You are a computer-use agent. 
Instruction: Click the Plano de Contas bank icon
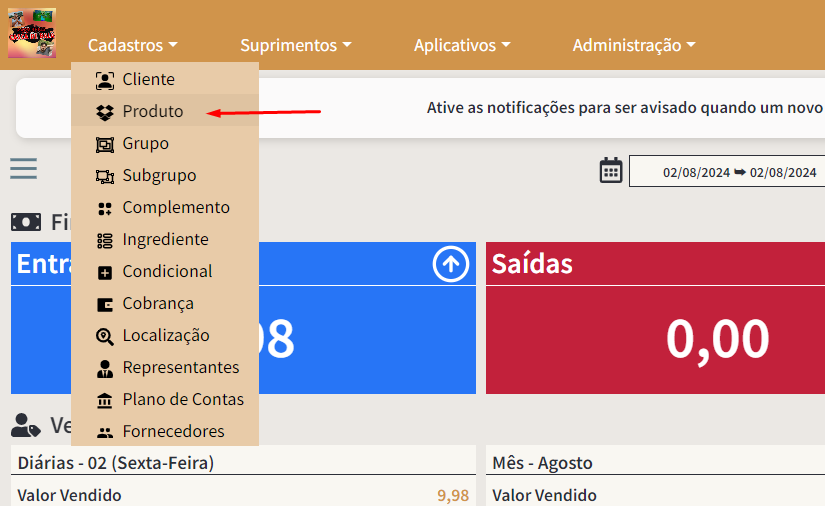[105, 400]
